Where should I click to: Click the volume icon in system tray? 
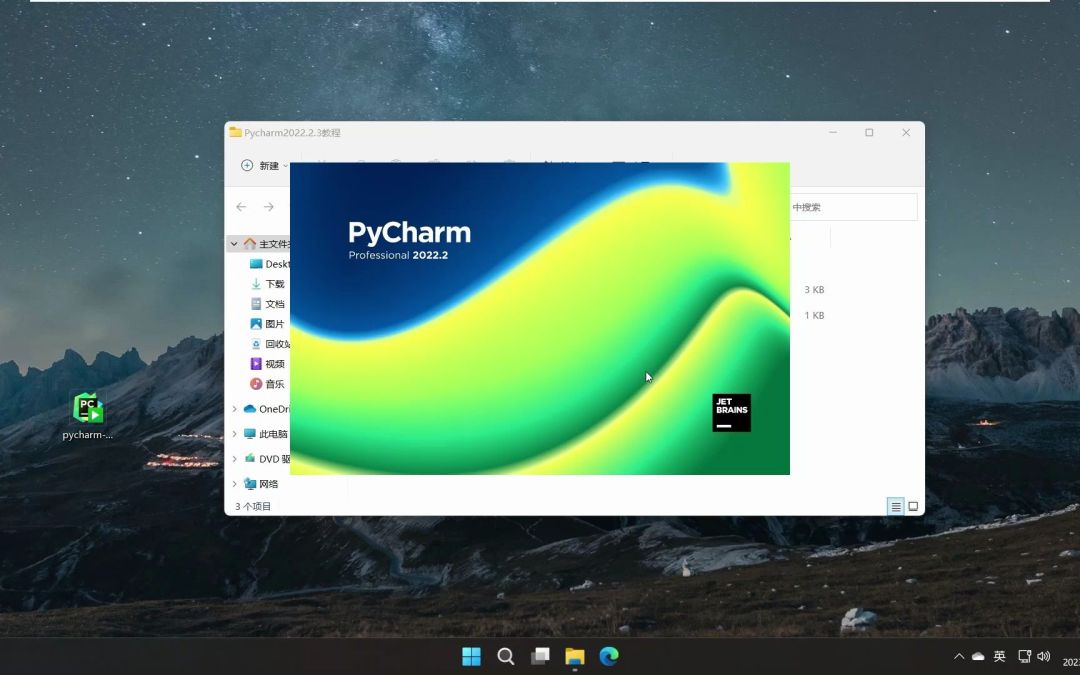tap(1044, 656)
